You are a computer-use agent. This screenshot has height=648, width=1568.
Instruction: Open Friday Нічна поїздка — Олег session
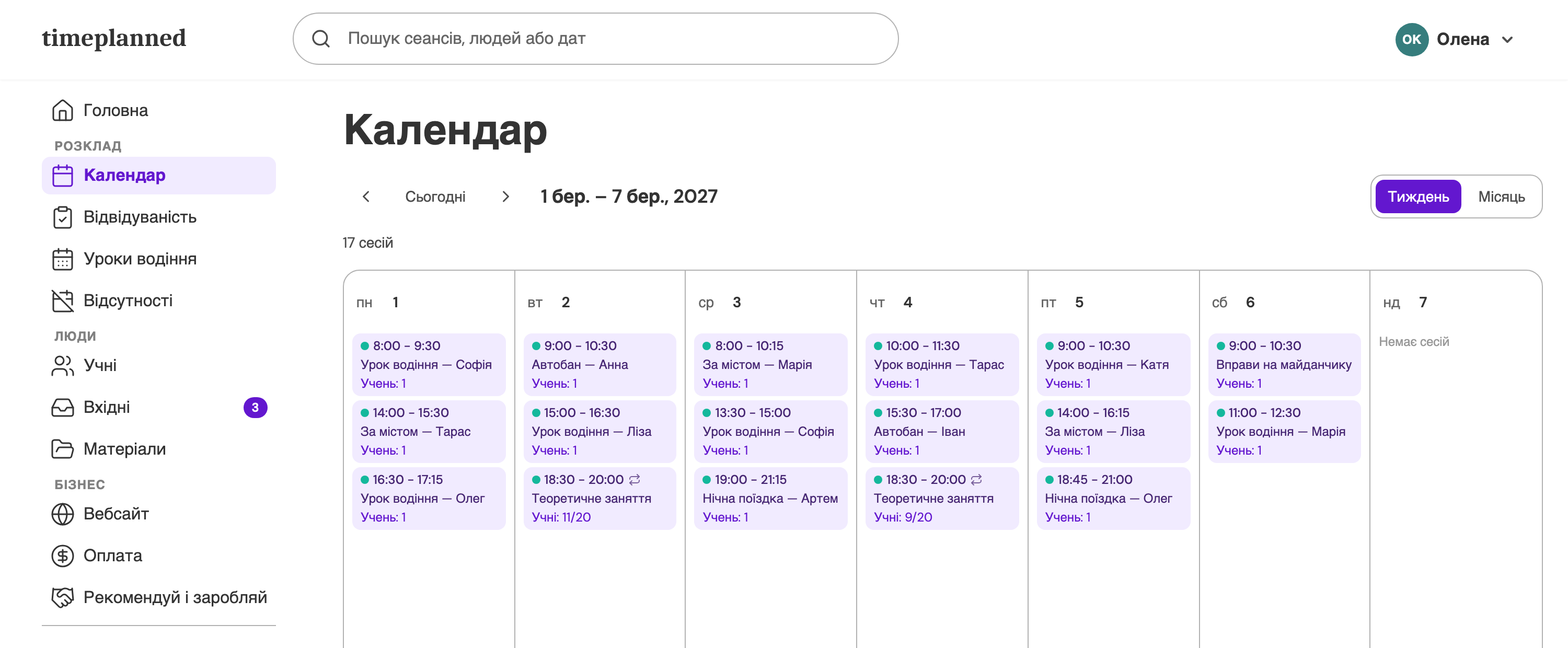[x=1113, y=499]
